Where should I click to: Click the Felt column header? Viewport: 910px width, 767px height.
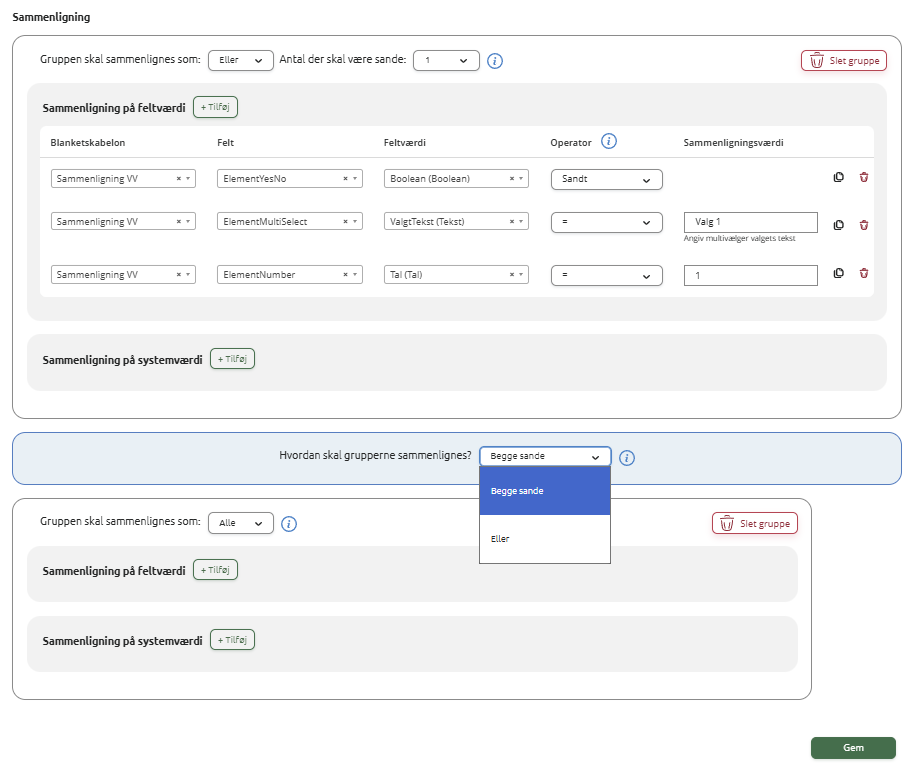[x=225, y=143]
